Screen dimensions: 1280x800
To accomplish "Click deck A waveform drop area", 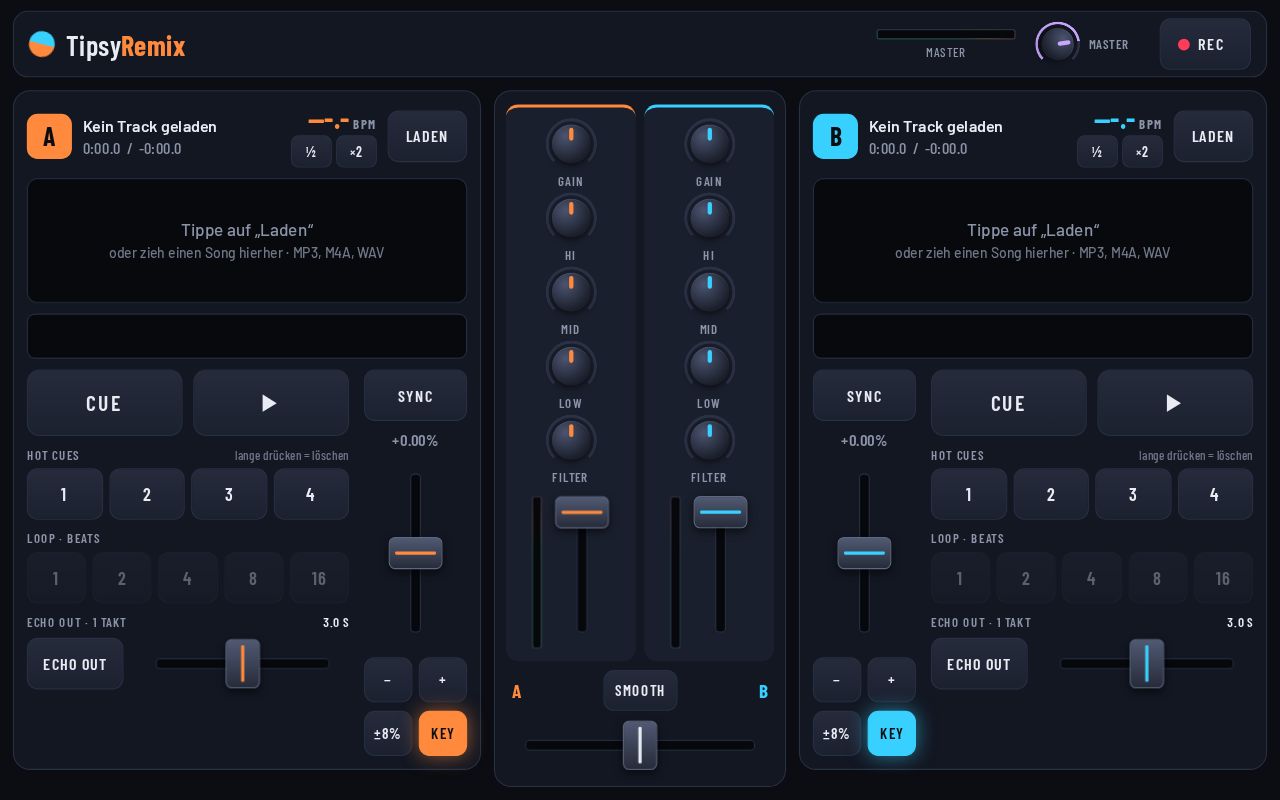I will click(x=247, y=240).
